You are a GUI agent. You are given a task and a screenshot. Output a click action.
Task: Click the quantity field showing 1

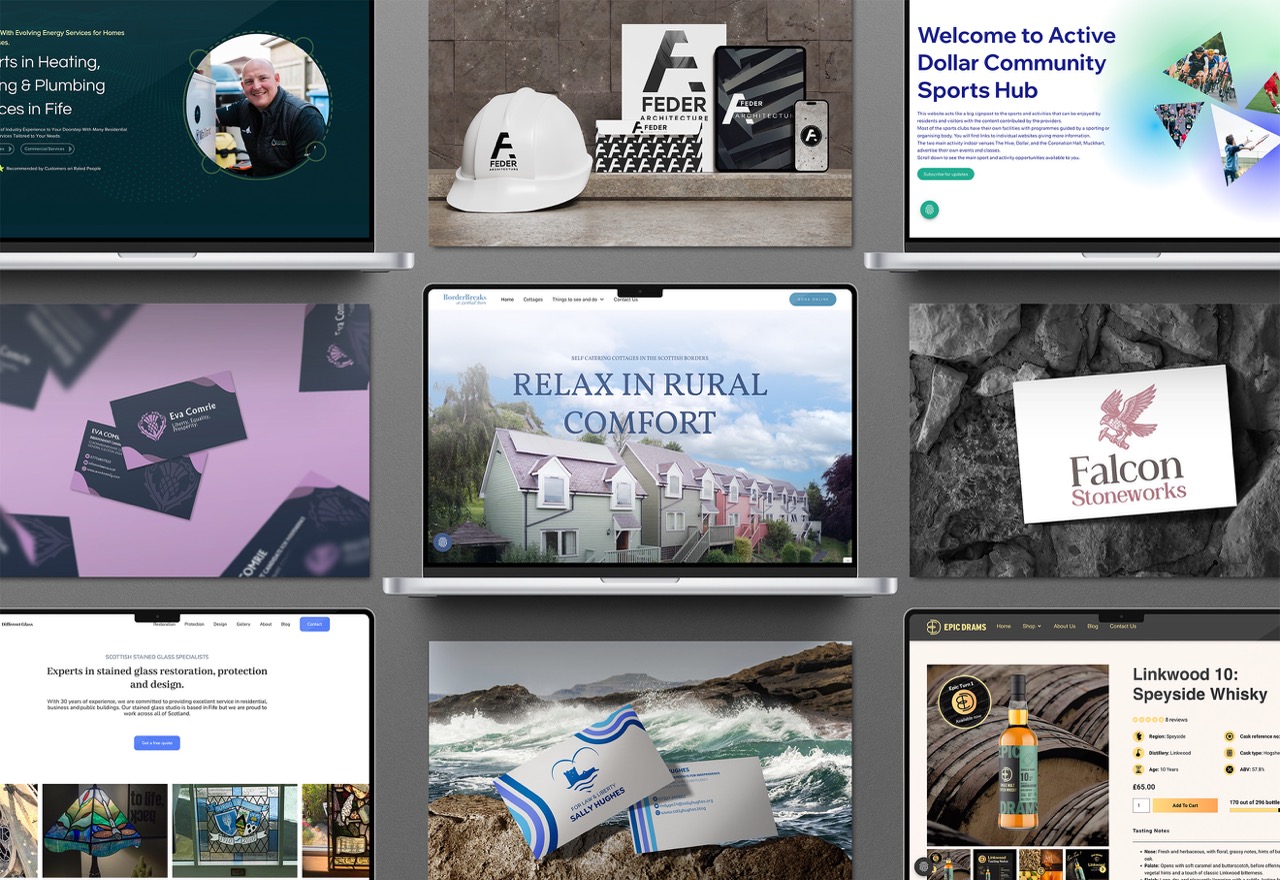(1141, 805)
